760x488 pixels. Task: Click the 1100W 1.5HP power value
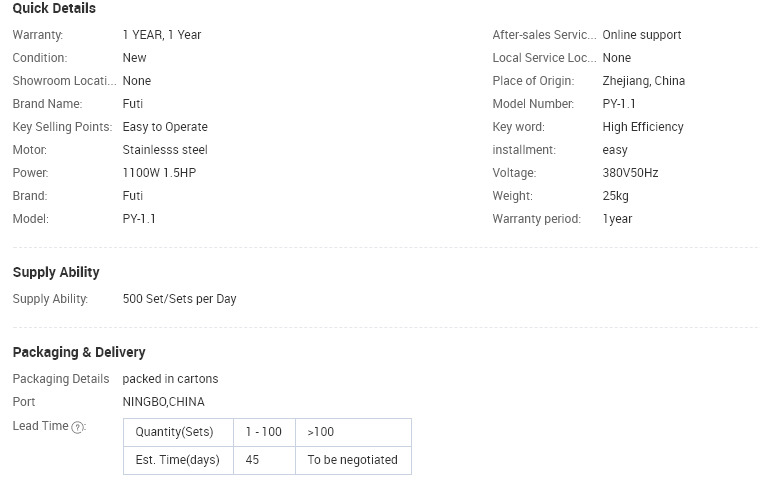(x=159, y=173)
